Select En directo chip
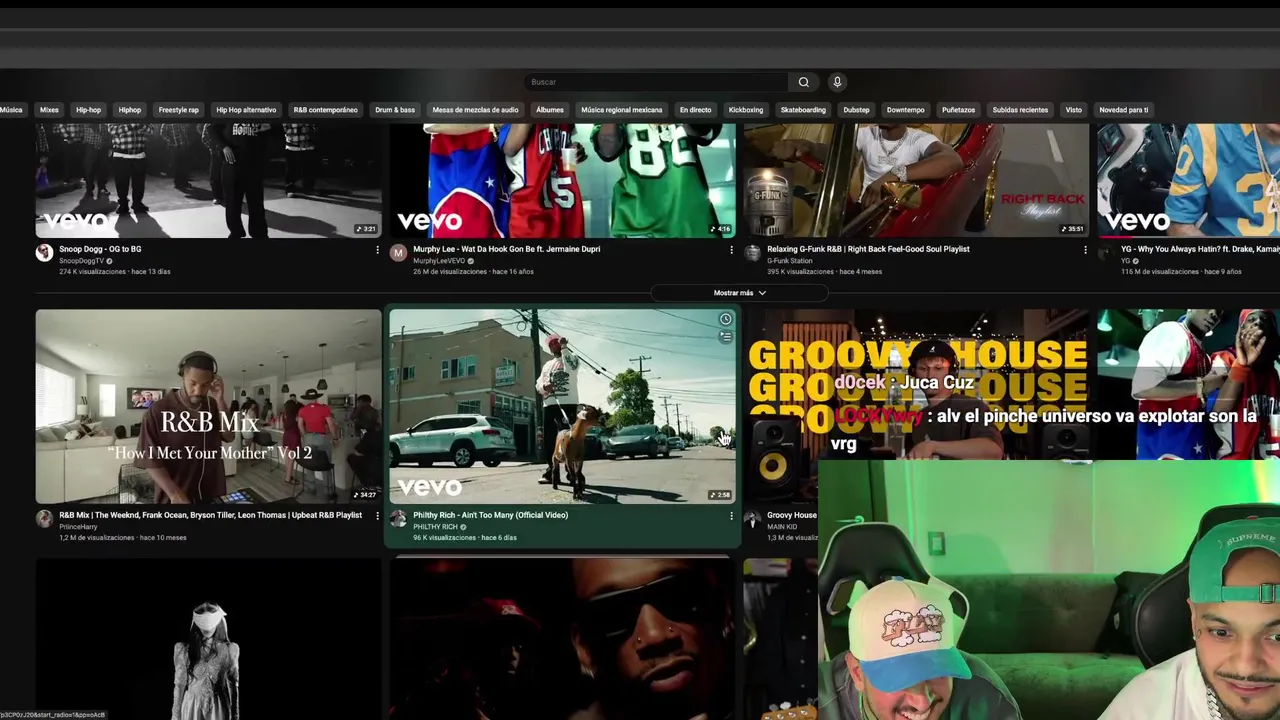The image size is (1280, 720). pos(695,110)
